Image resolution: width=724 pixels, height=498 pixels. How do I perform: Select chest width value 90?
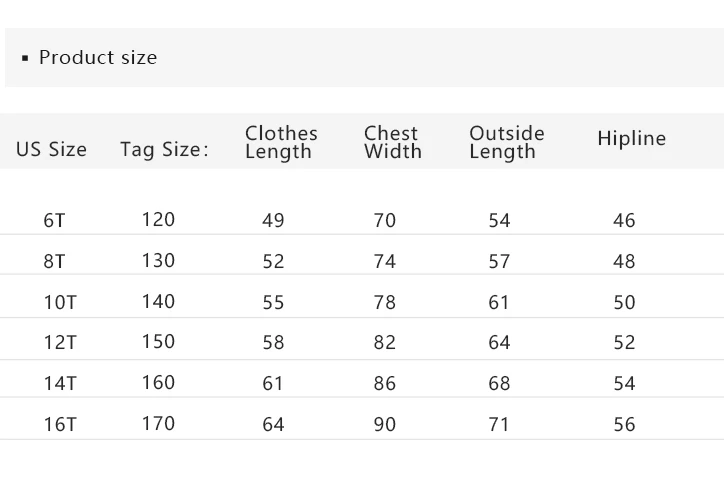(x=384, y=424)
